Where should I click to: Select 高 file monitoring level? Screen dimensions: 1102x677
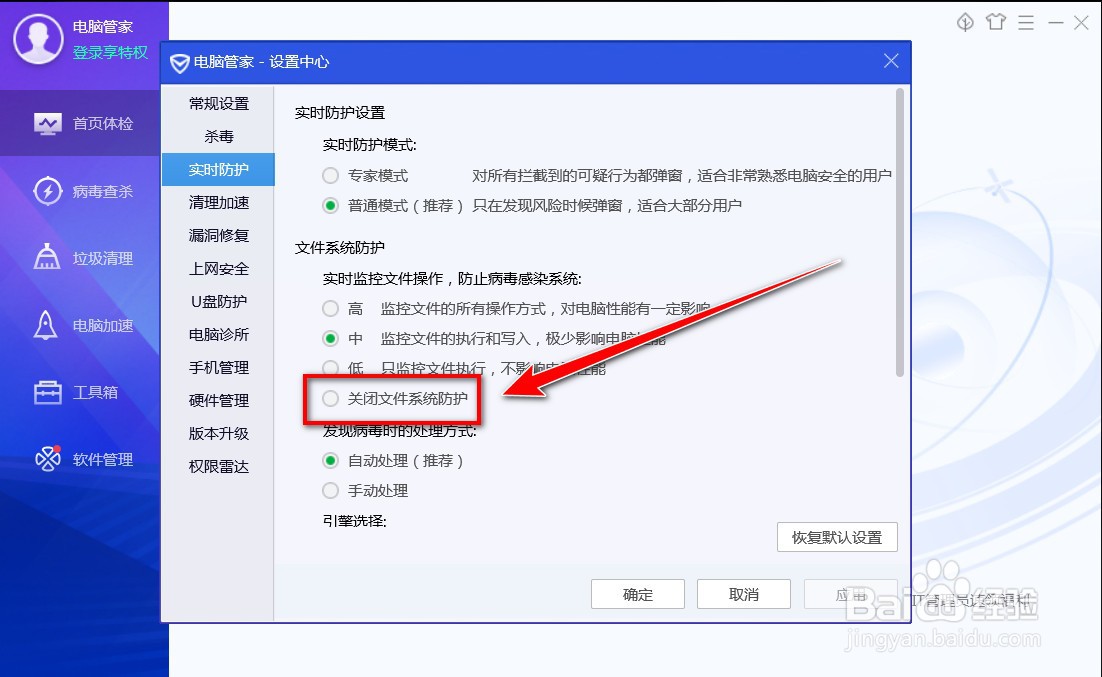[x=330, y=308]
